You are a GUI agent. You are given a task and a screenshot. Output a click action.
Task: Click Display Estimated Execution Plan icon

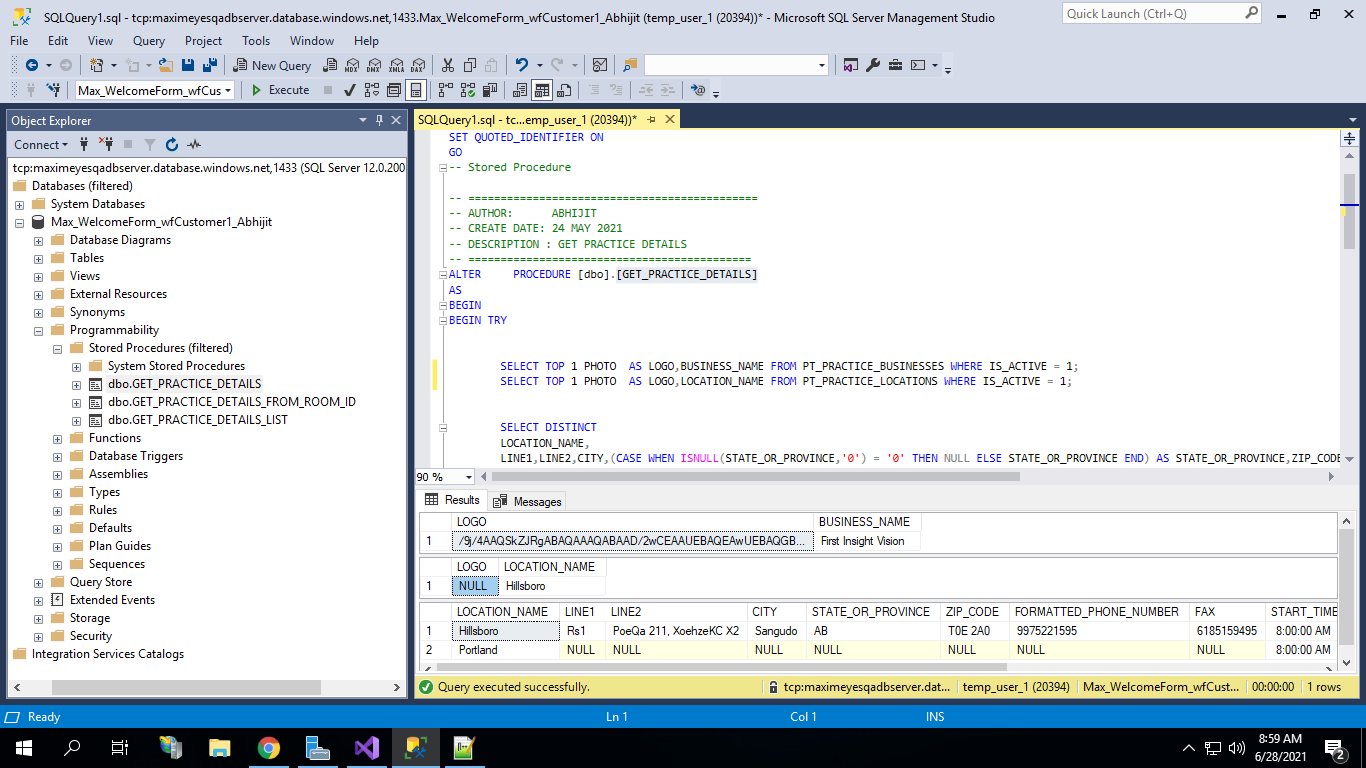(372, 90)
